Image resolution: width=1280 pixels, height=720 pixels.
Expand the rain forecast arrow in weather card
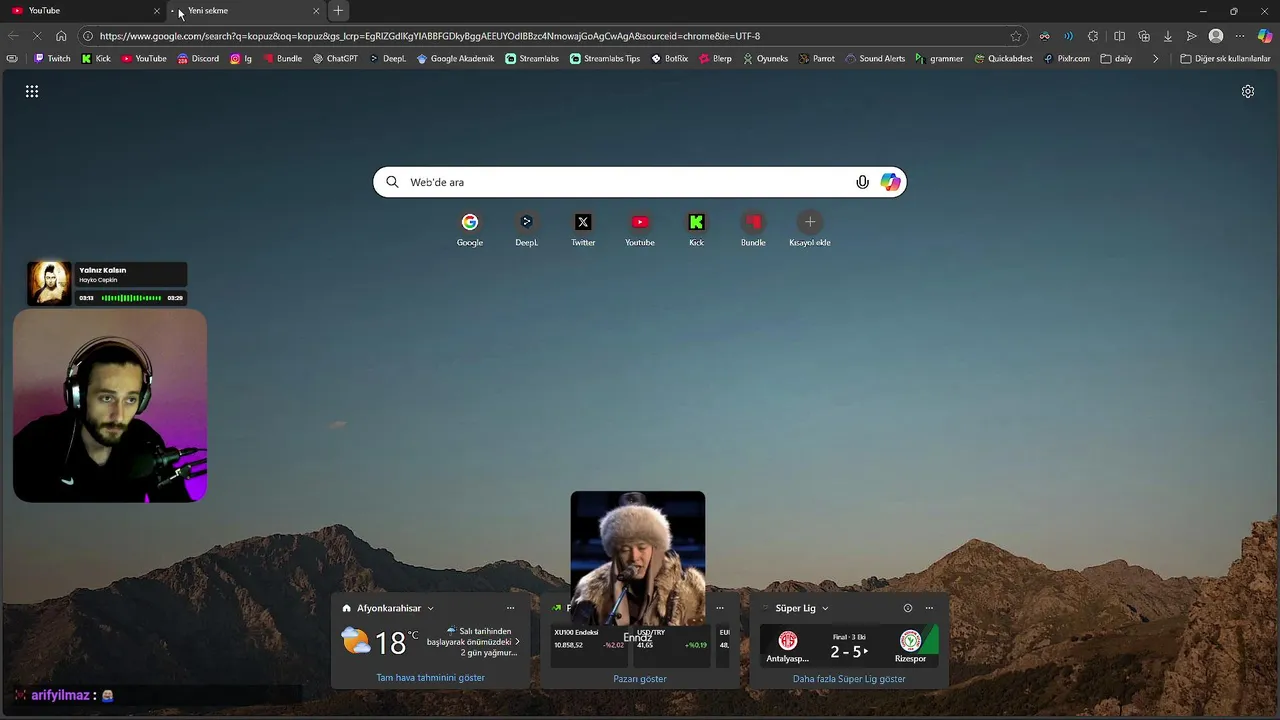(517, 642)
